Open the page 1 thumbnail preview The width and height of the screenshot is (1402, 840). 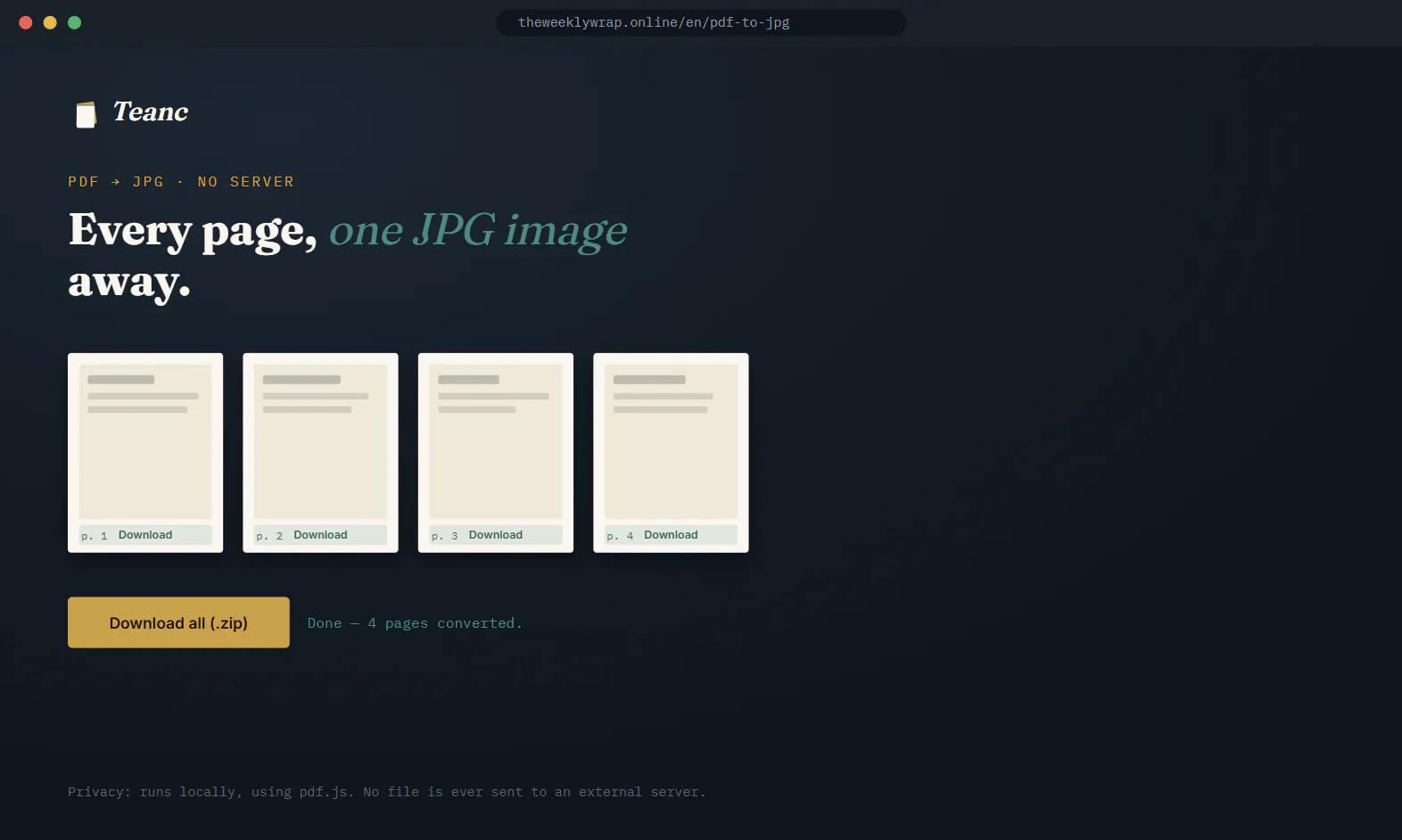pyautogui.click(x=145, y=441)
